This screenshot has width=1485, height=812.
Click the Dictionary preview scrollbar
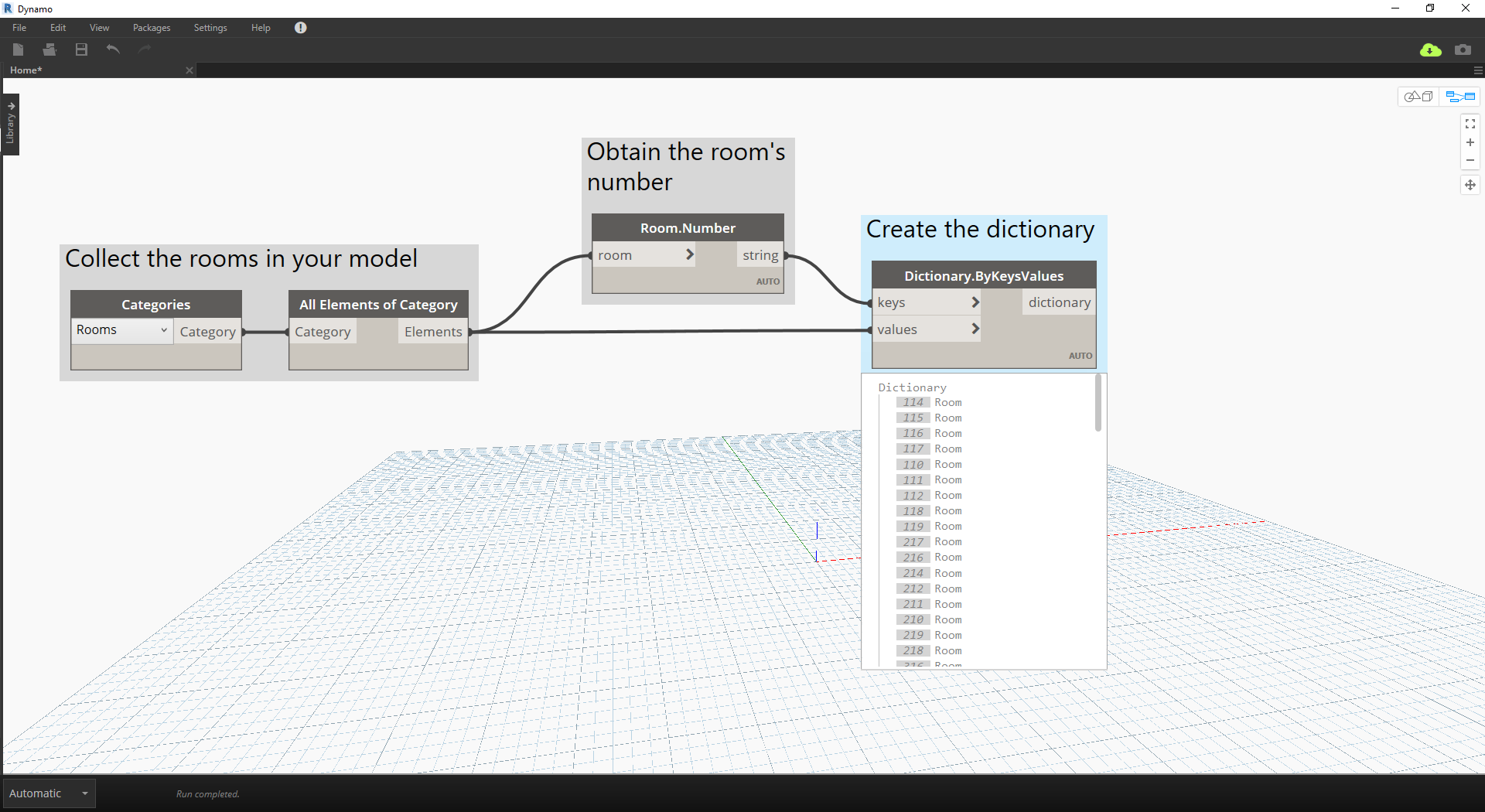(x=1098, y=404)
